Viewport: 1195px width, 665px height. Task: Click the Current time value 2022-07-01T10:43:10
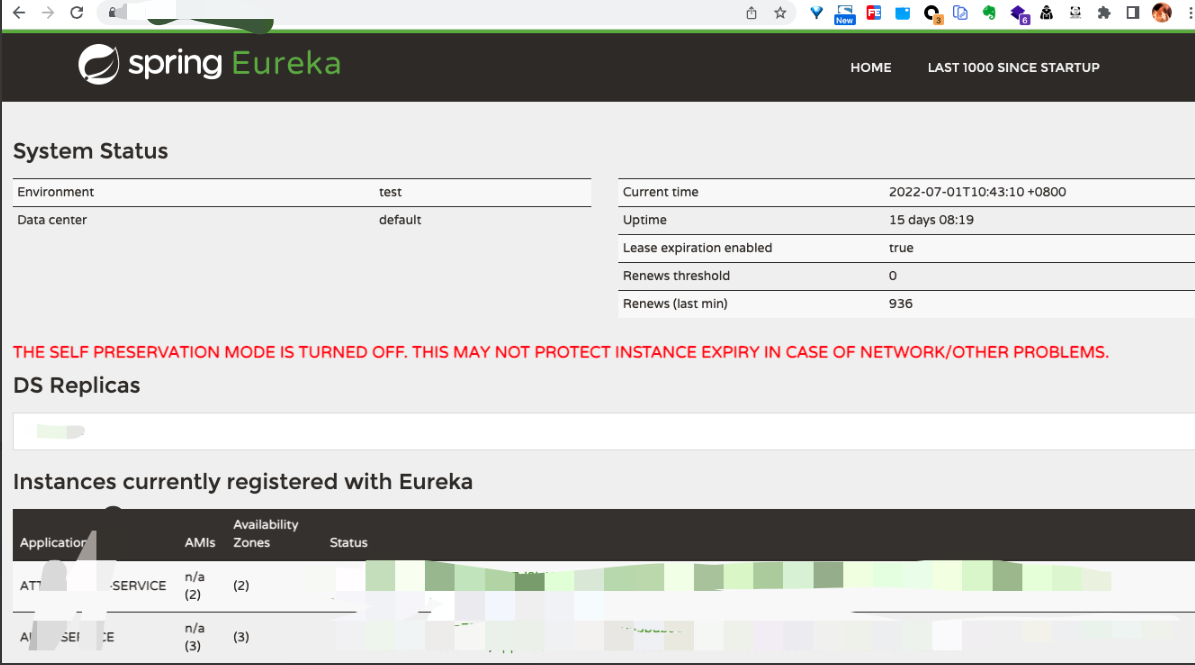[x=977, y=192]
